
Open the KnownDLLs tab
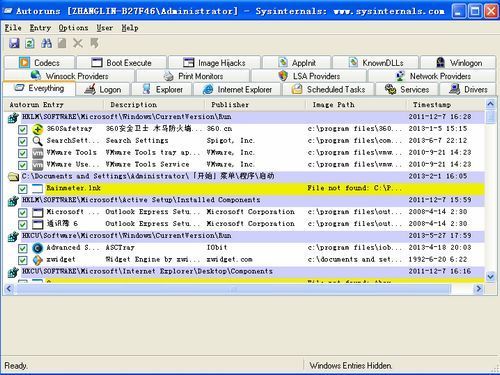(376, 63)
